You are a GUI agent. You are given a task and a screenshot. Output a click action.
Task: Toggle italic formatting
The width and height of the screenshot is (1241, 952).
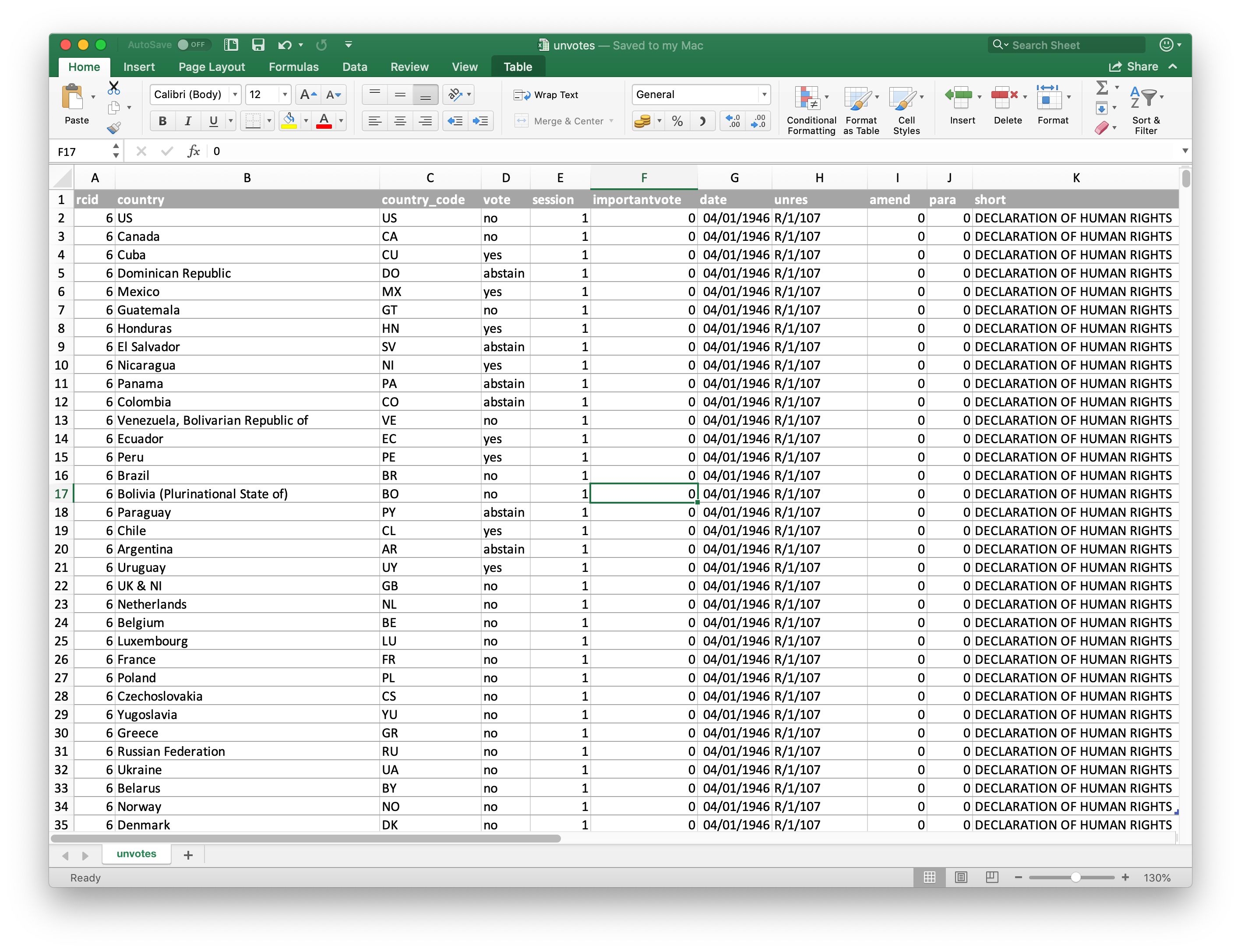coord(187,121)
